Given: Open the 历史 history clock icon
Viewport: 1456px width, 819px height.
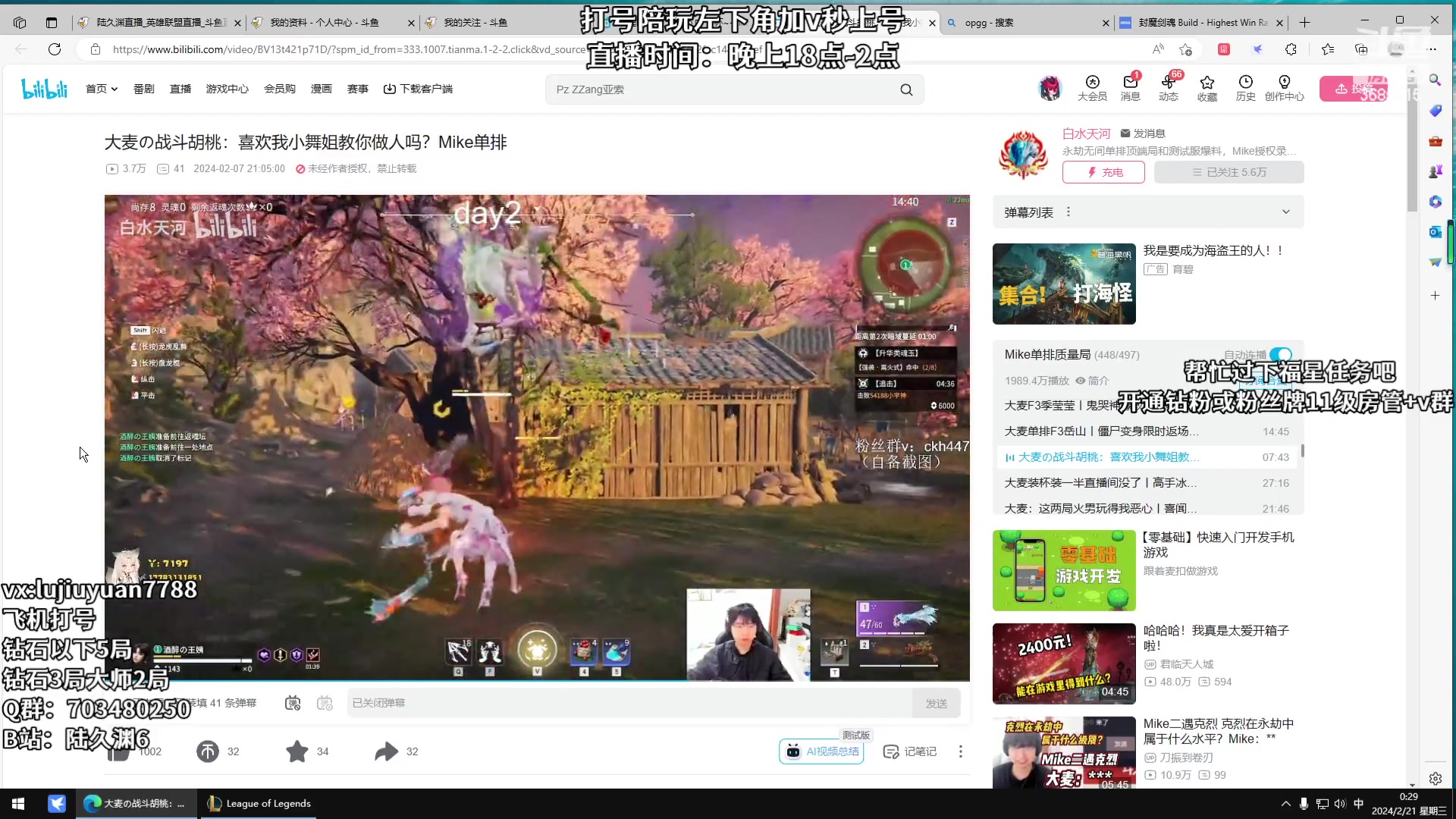Looking at the screenshot, I should [x=1245, y=88].
